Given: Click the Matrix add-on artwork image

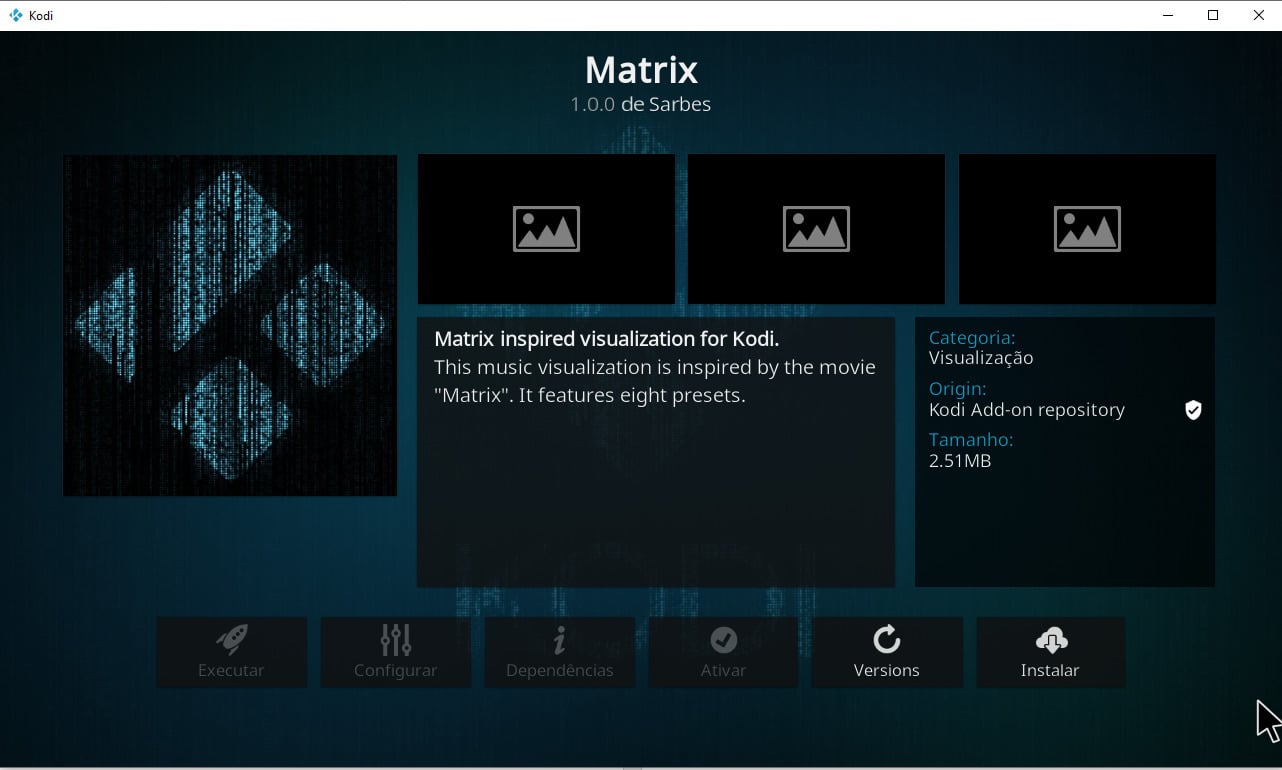Looking at the screenshot, I should click(x=230, y=325).
